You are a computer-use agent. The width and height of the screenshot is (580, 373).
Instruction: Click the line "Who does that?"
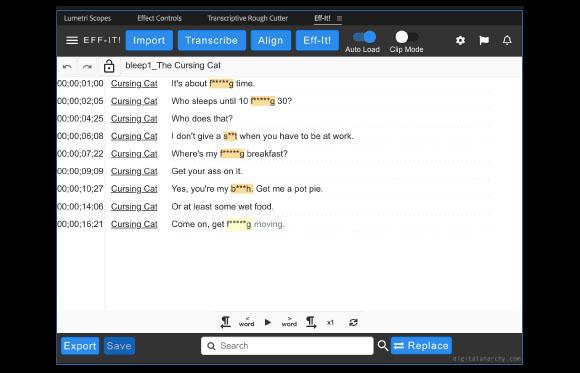click(x=202, y=119)
